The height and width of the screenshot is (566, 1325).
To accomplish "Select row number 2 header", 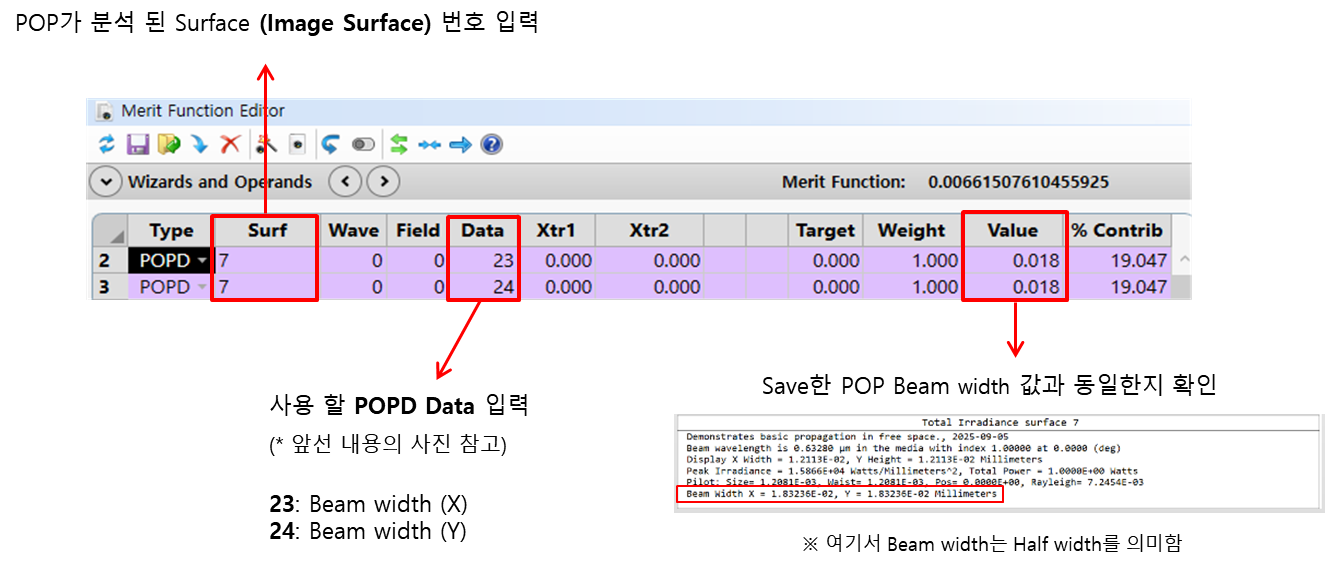I will click(110, 260).
